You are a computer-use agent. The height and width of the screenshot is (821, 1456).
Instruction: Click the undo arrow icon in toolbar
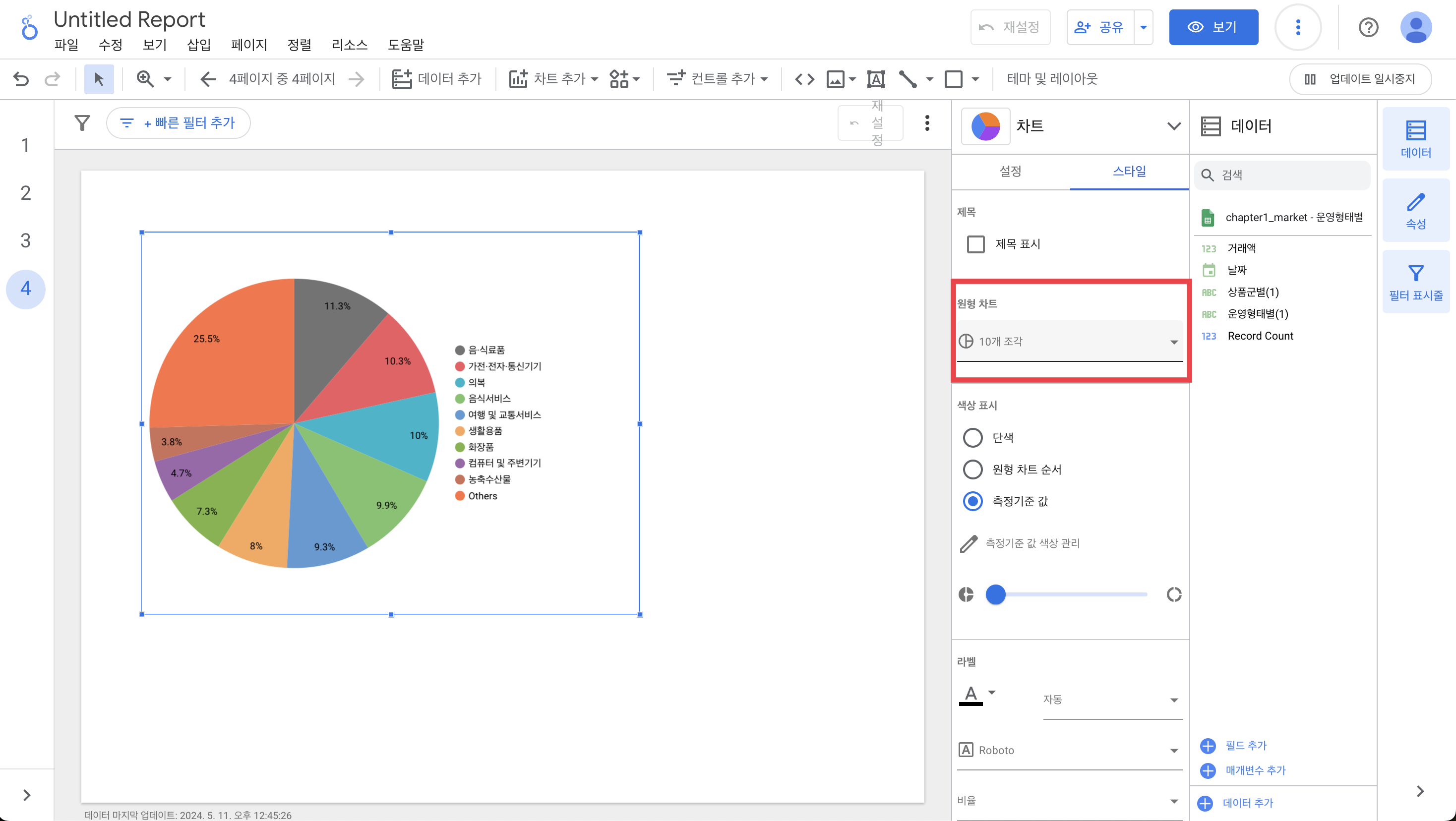point(21,78)
